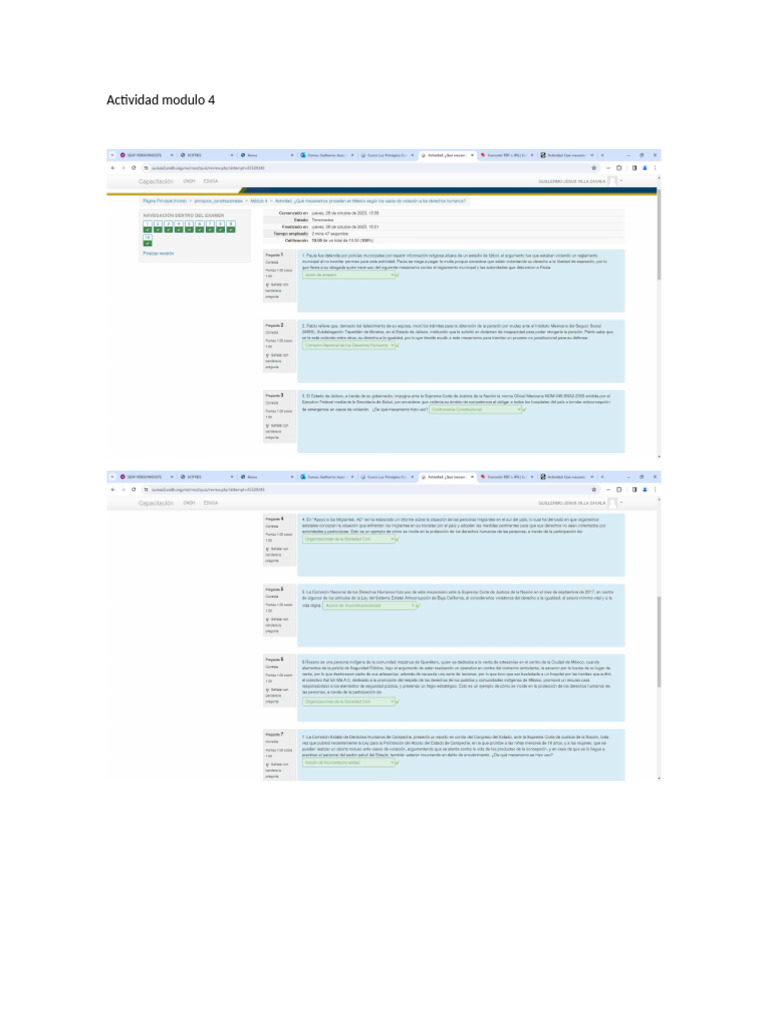Open Pregunta 1 answer dropdown Juicio de amparo
This screenshot has width=768, height=1024.
point(349,275)
